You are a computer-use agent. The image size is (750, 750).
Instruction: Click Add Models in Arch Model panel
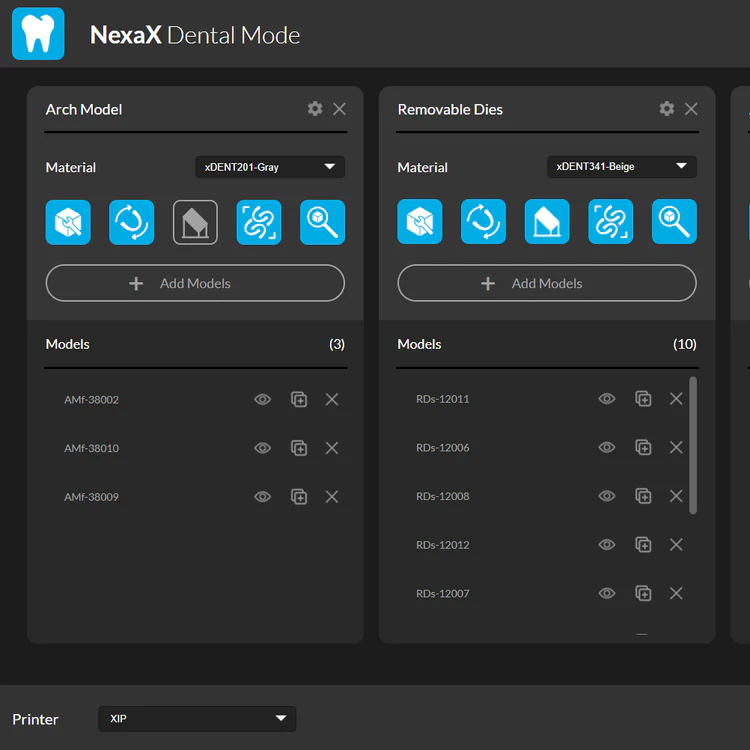pyautogui.click(x=195, y=284)
